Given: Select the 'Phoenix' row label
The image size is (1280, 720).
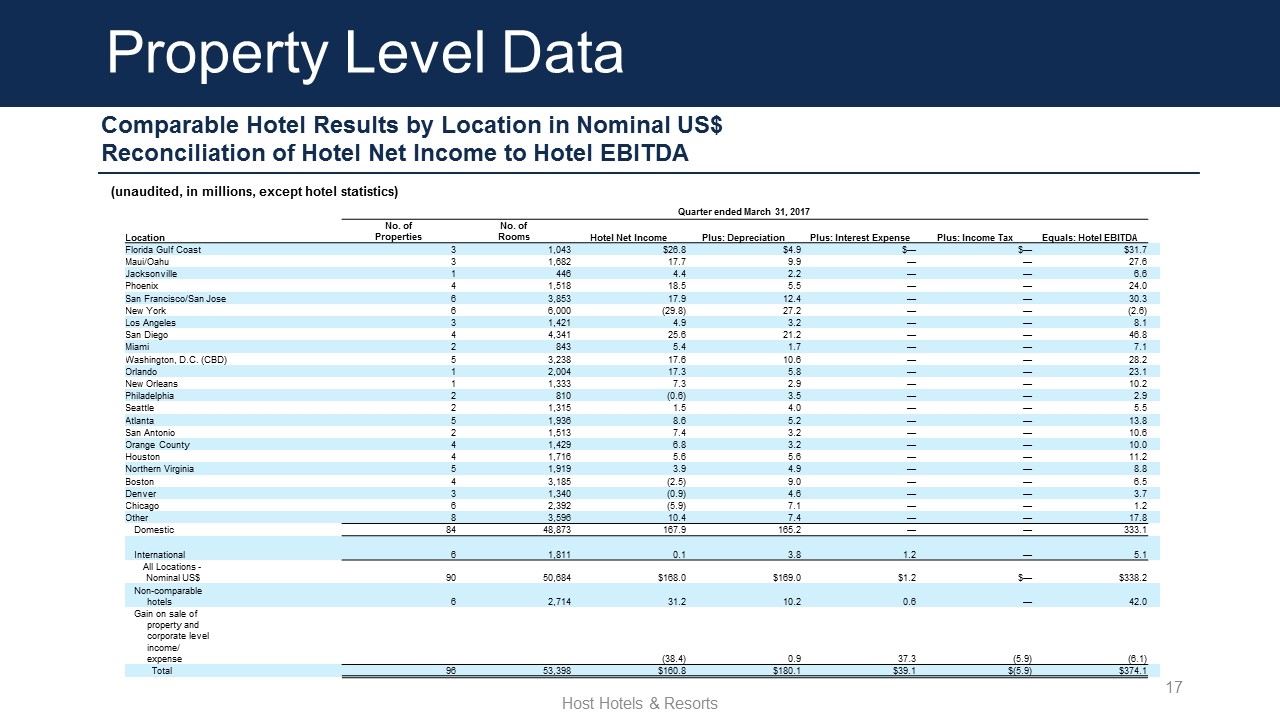Looking at the screenshot, I should pyautogui.click(x=142, y=286).
